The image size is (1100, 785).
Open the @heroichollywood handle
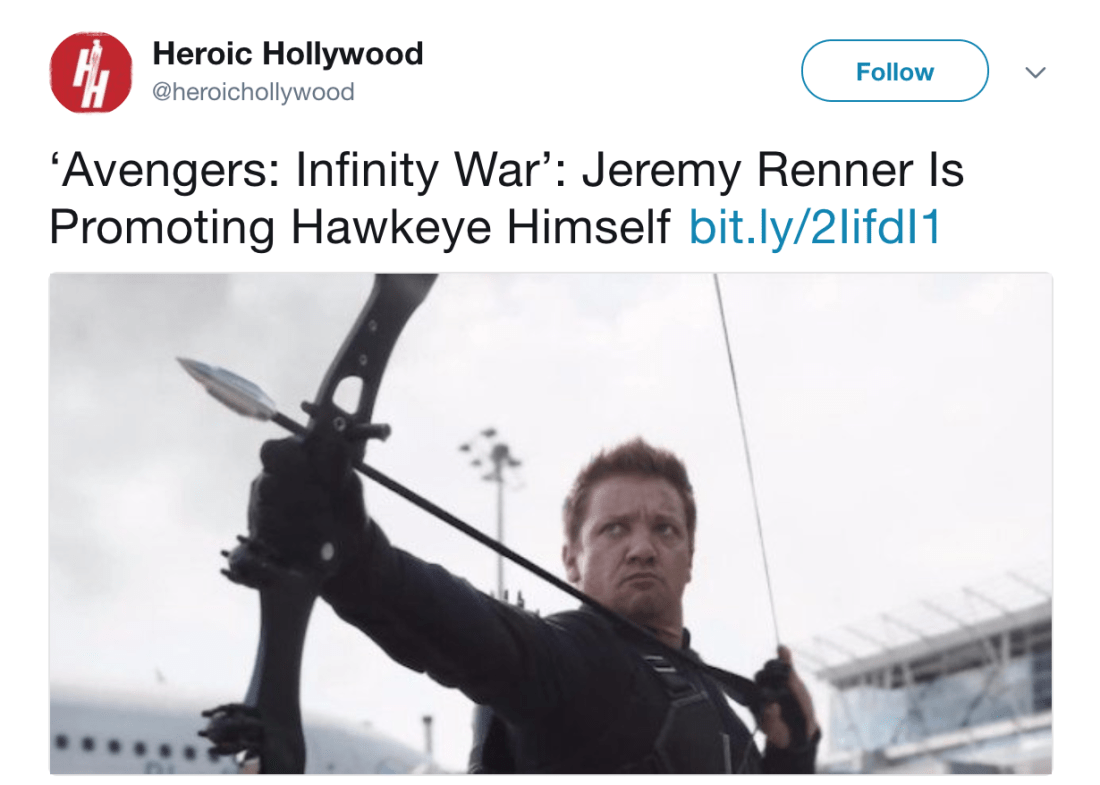[253, 92]
